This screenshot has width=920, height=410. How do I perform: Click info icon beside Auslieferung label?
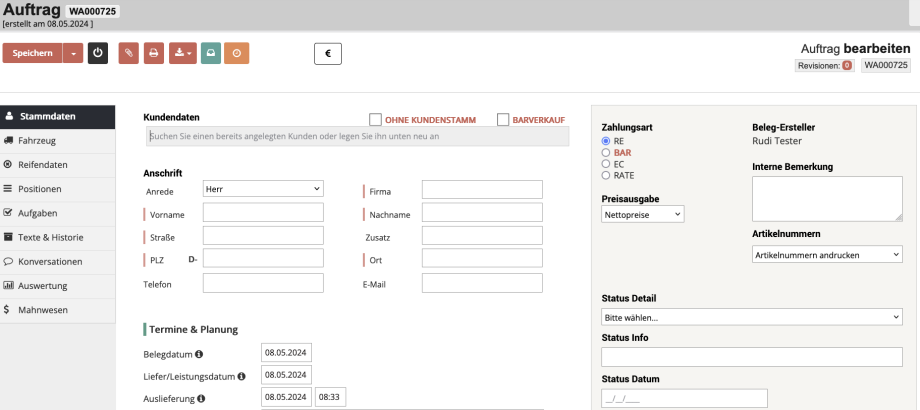pos(201,398)
